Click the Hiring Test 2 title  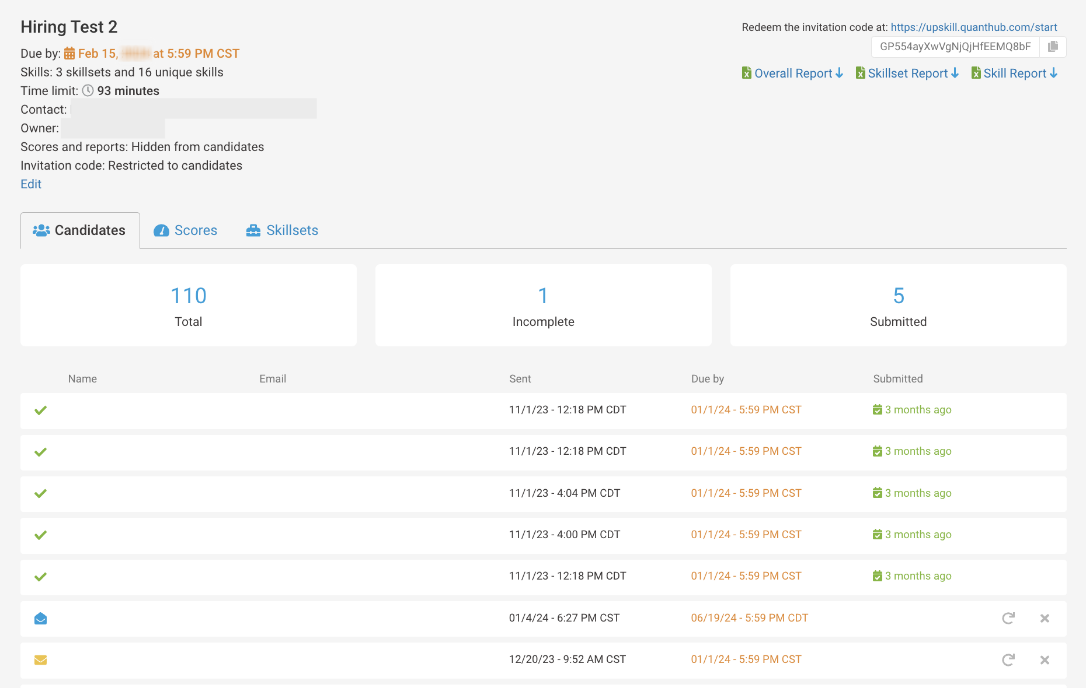point(69,27)
